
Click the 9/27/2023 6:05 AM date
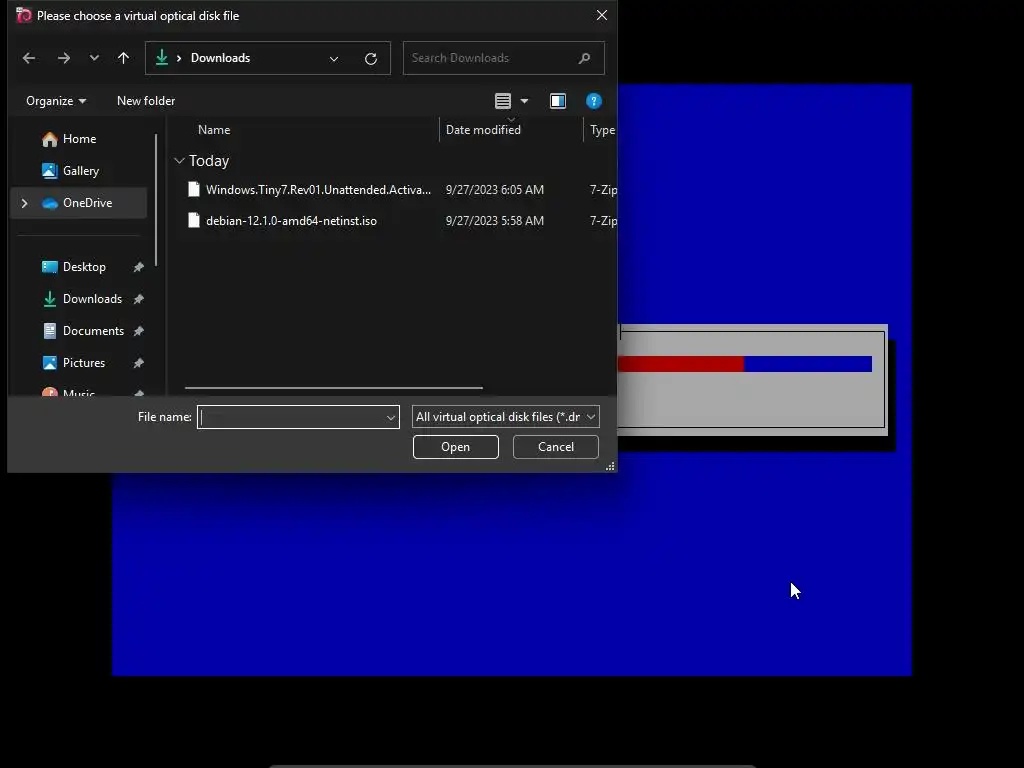(494, 189)
